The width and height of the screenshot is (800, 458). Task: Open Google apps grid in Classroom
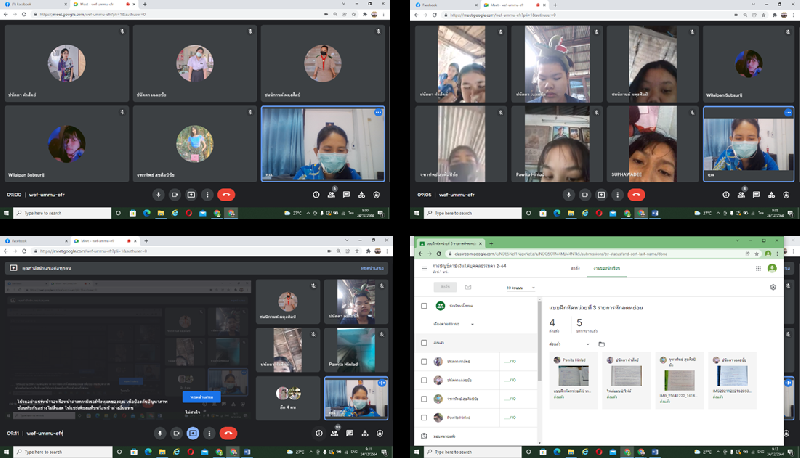(x=757, y=268)
